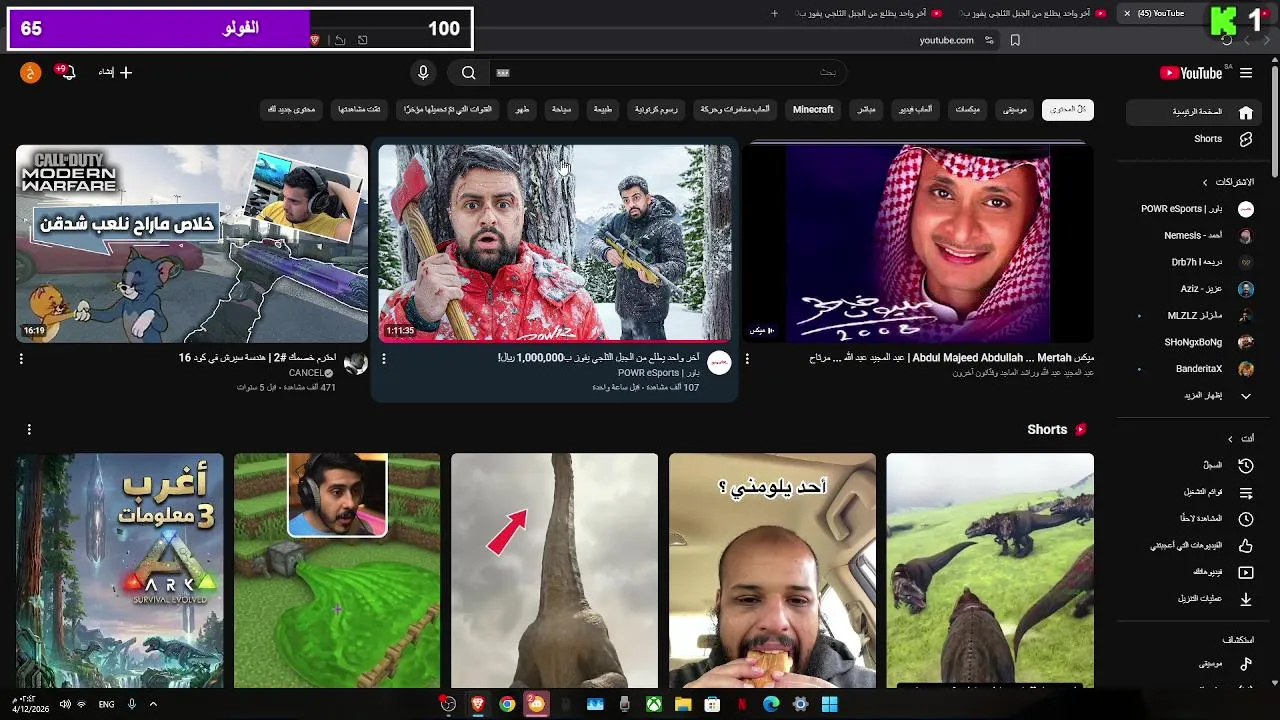Open Aziz subscription in sidebar
The image size is (1280, 720).
point(1194,289)
